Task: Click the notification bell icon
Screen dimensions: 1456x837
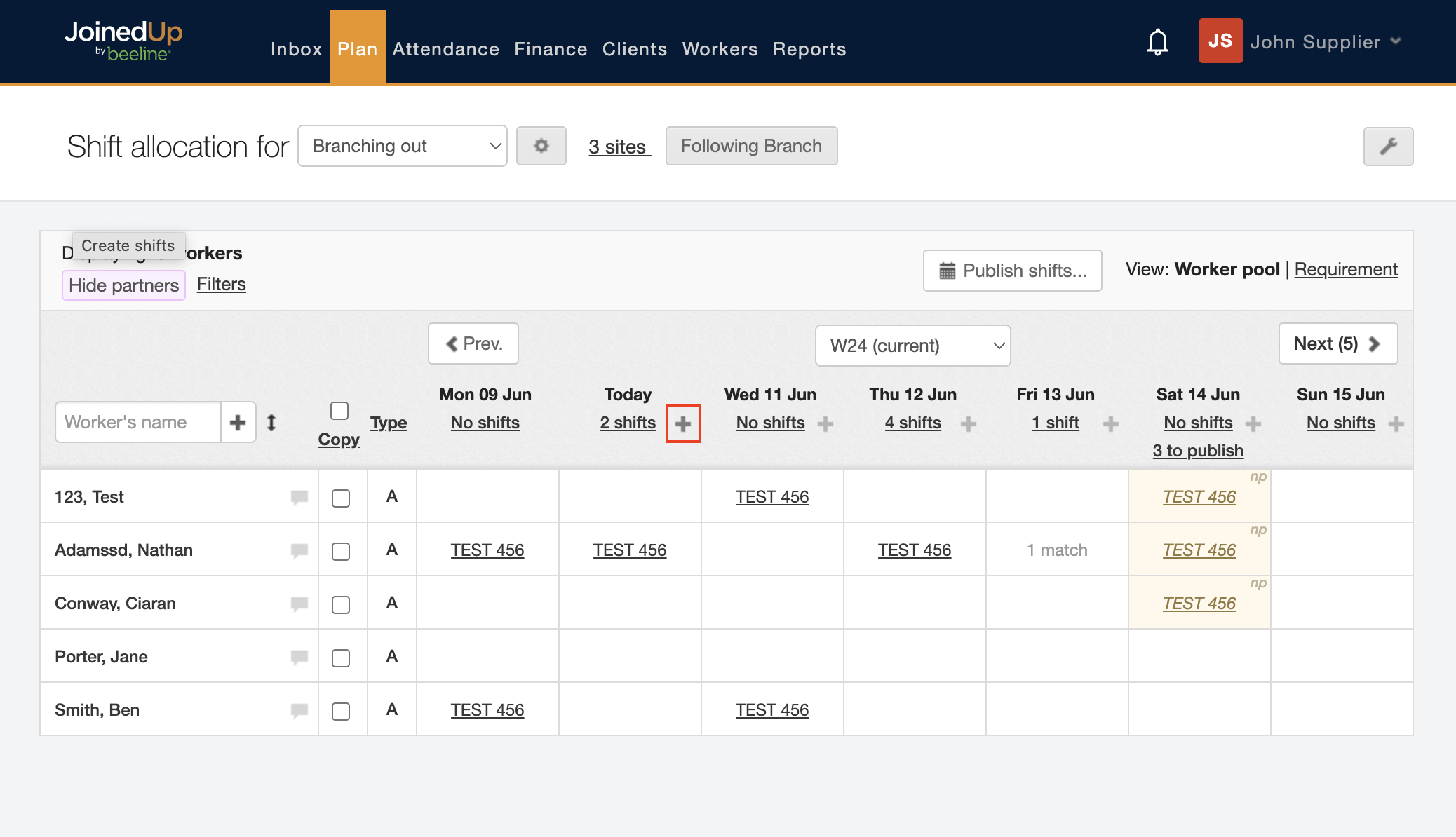Action: click(1157, 42)
